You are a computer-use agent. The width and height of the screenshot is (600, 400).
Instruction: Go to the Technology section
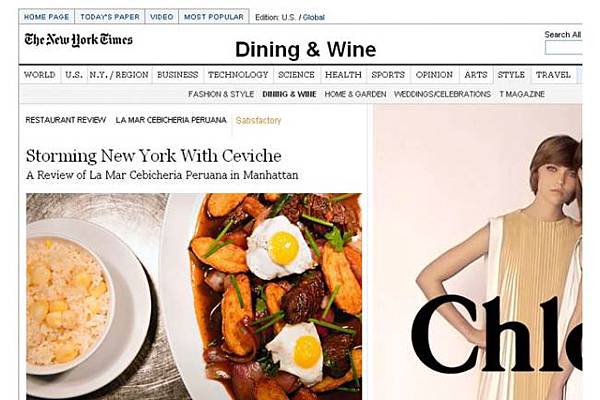[x=238, y=75]
